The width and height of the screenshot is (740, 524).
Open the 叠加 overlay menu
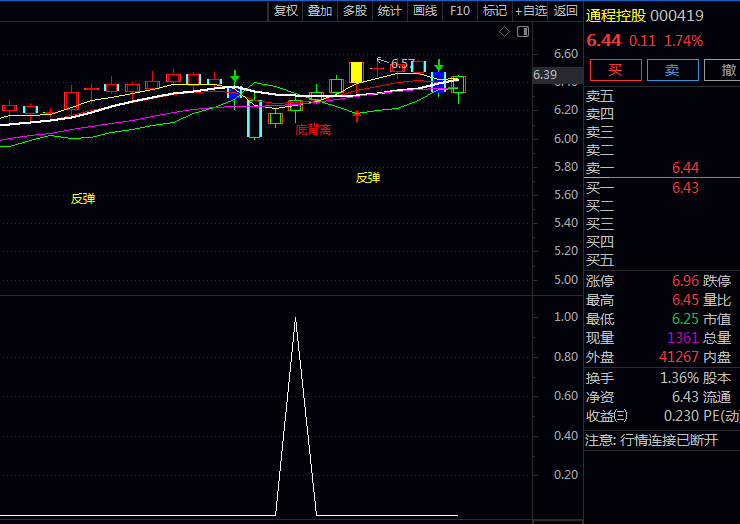320,11
